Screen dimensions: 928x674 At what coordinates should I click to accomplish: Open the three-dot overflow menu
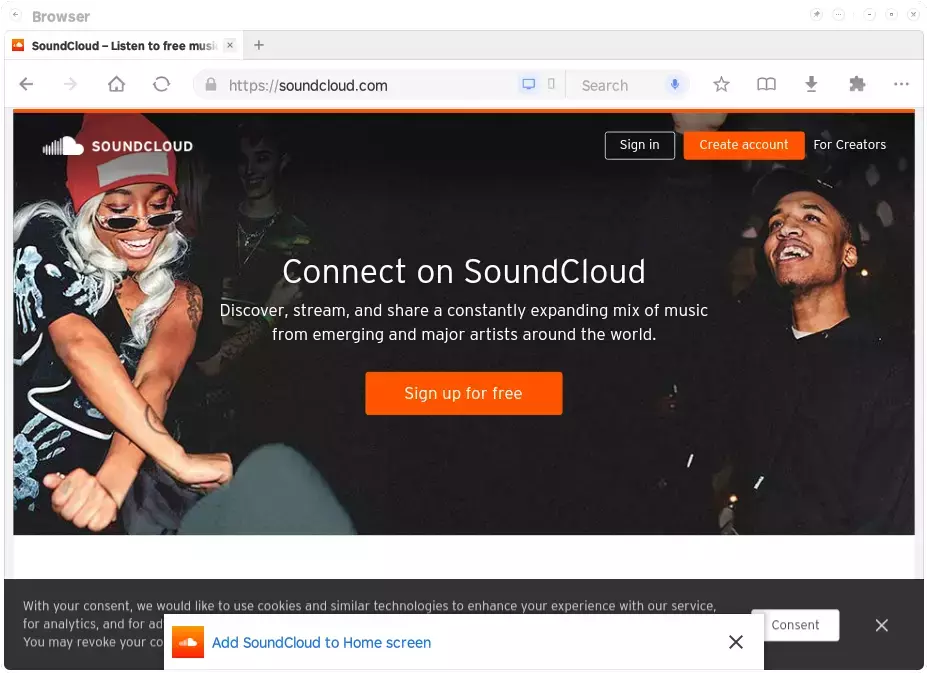pyautogui.click(x=900, y=84)
